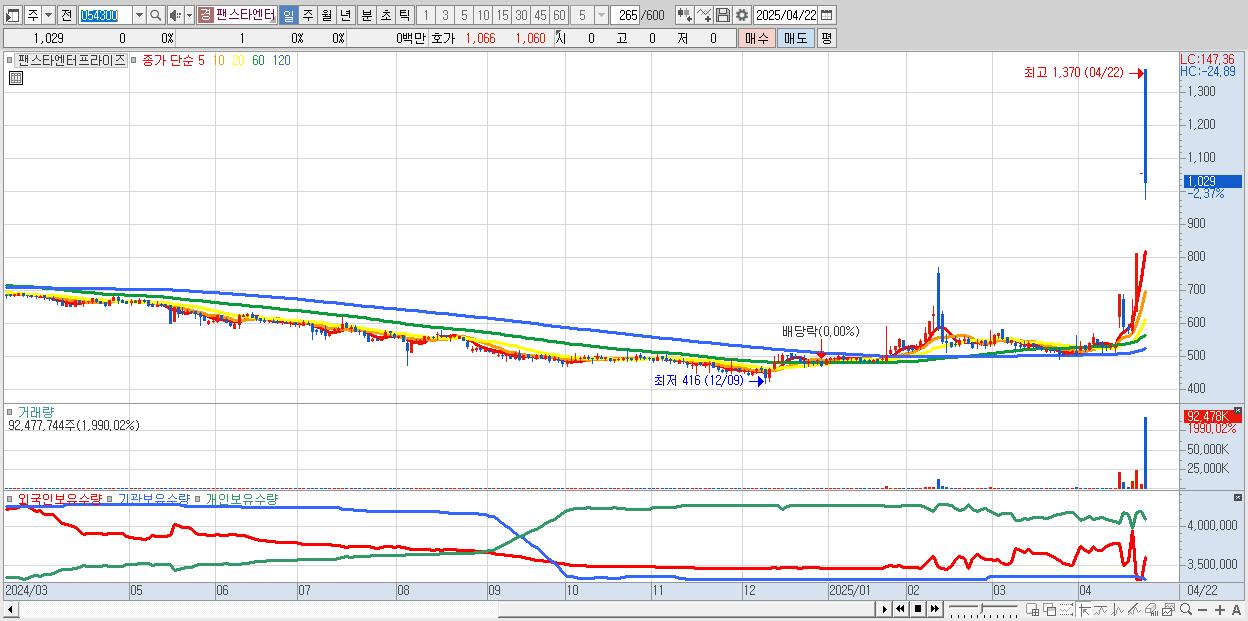This screenshot has width=1248, height=621.
Task: Open chart settings gear icon
Action: tap(741, 15)
